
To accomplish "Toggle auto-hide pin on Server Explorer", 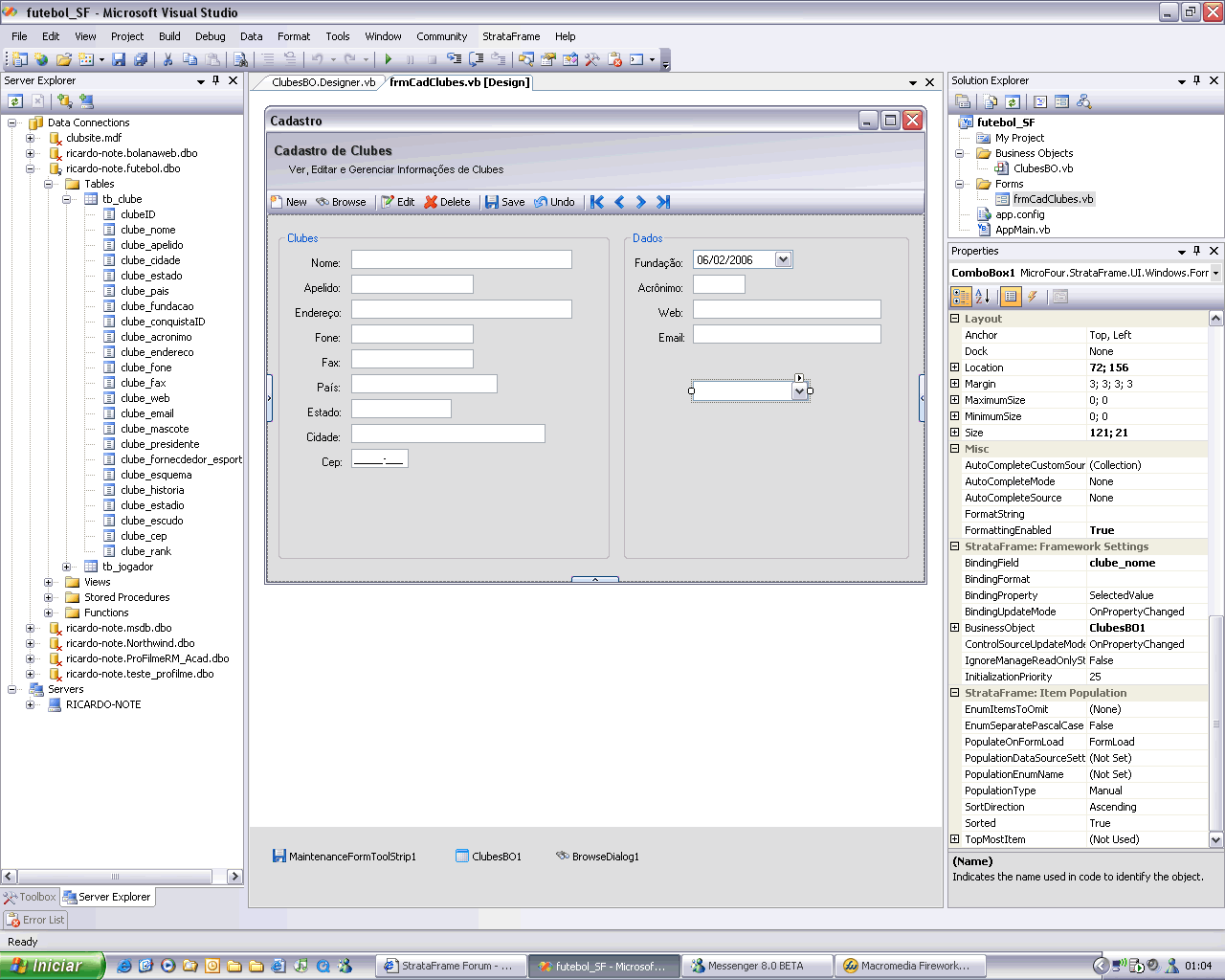I will 216,81.
